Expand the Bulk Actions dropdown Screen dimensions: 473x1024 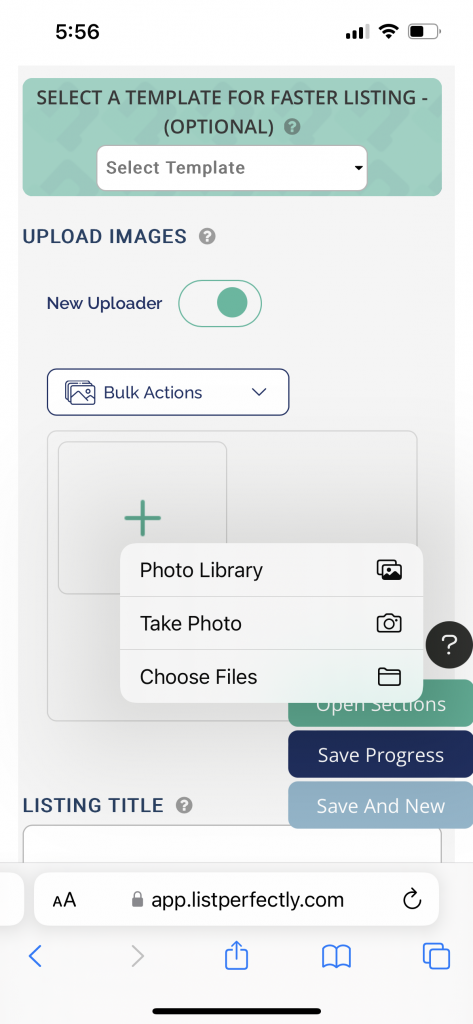(x=168, y=392)
